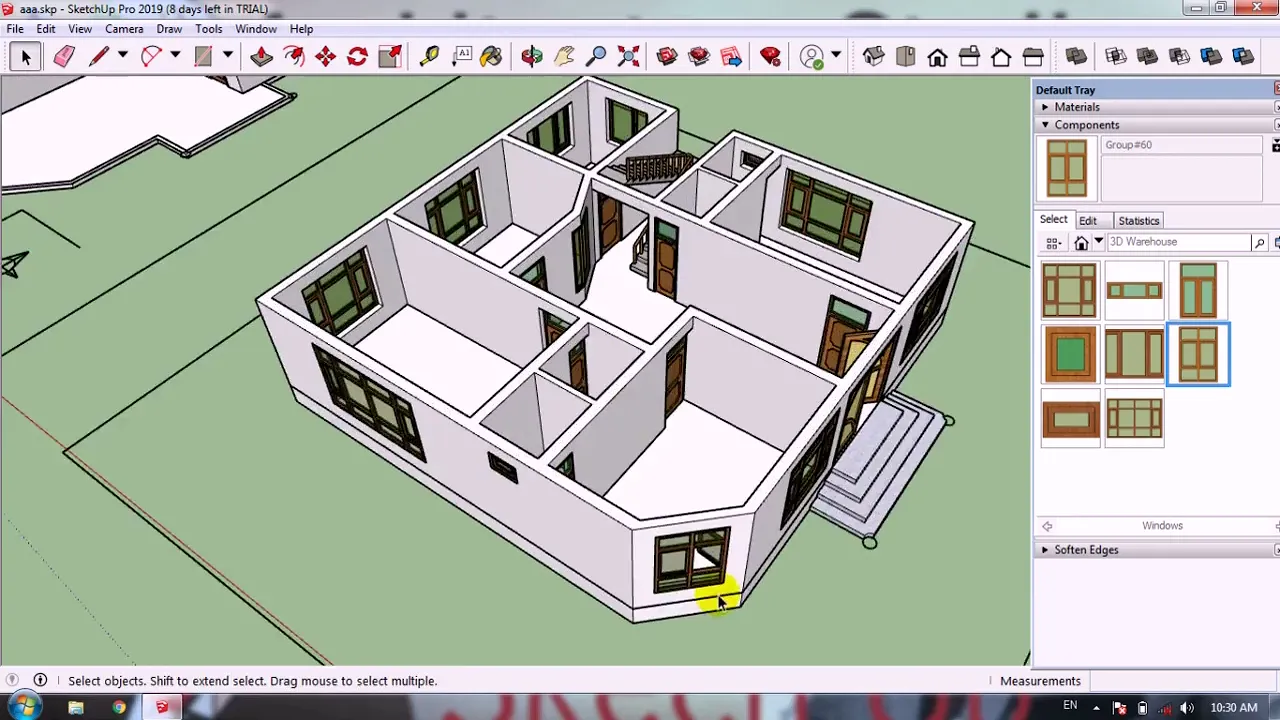Switch to the Edit tab in Components

click(1087, 221)
